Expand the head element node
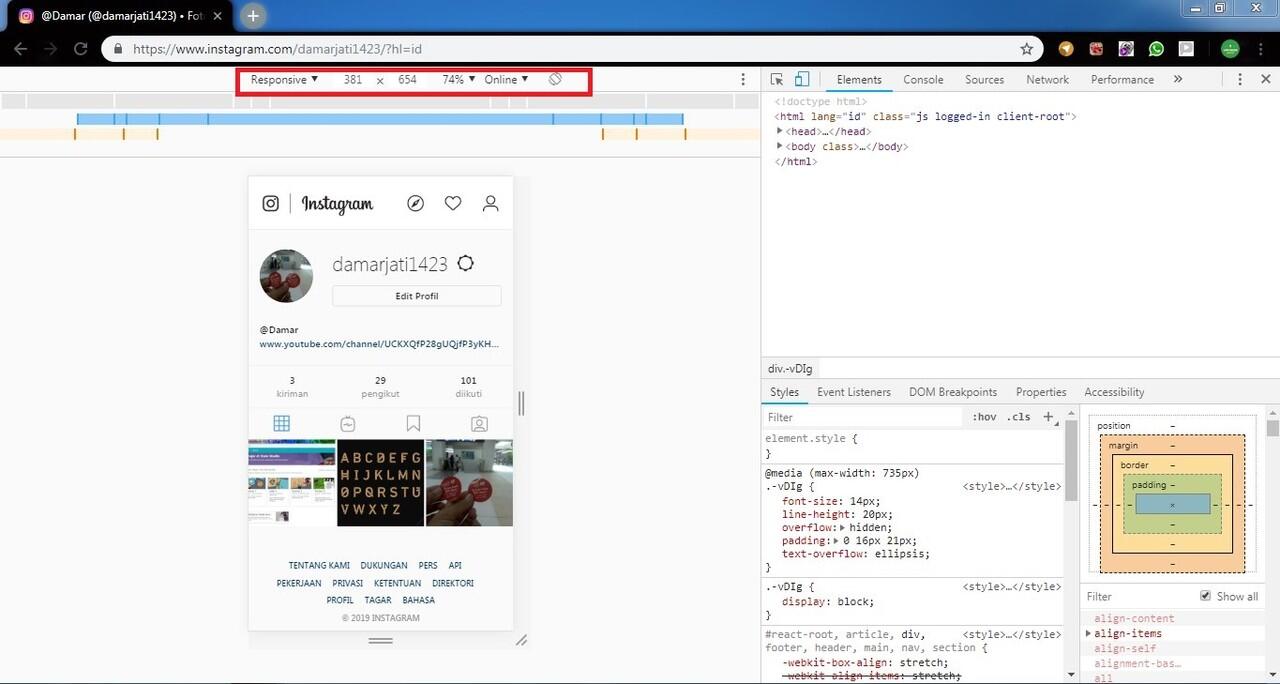 tap(780, 131)
